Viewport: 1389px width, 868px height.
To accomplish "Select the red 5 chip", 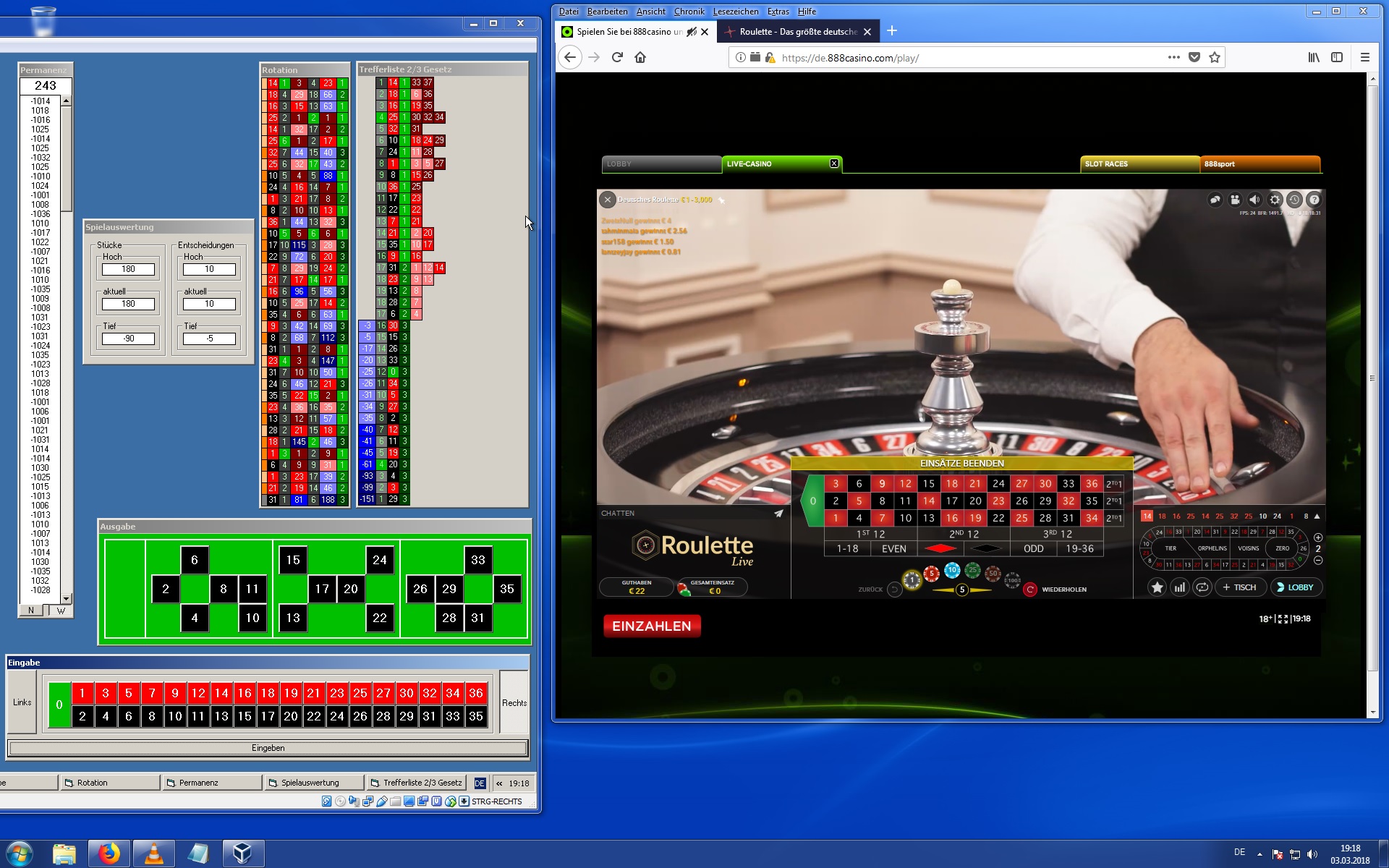I will tap(932, 574).
